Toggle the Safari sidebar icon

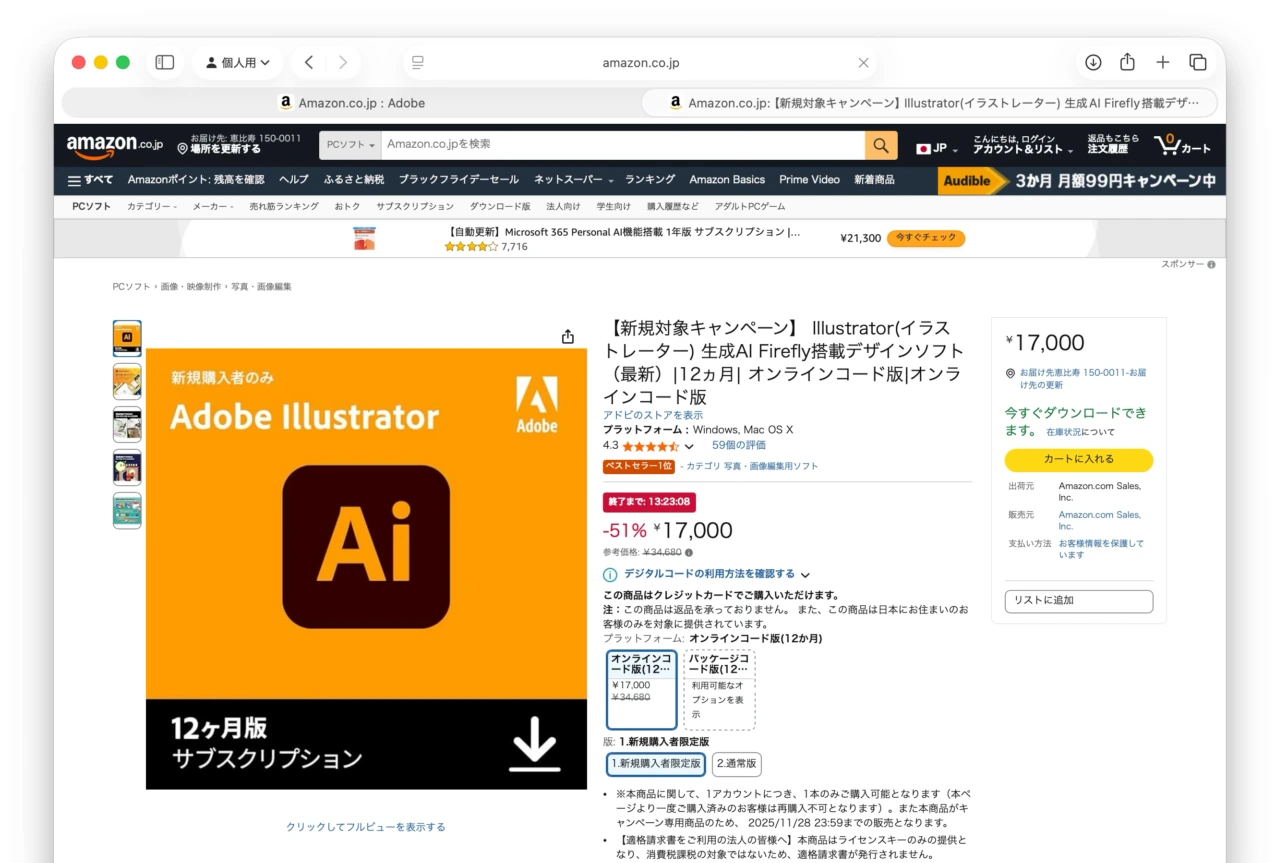pos(163,61)
